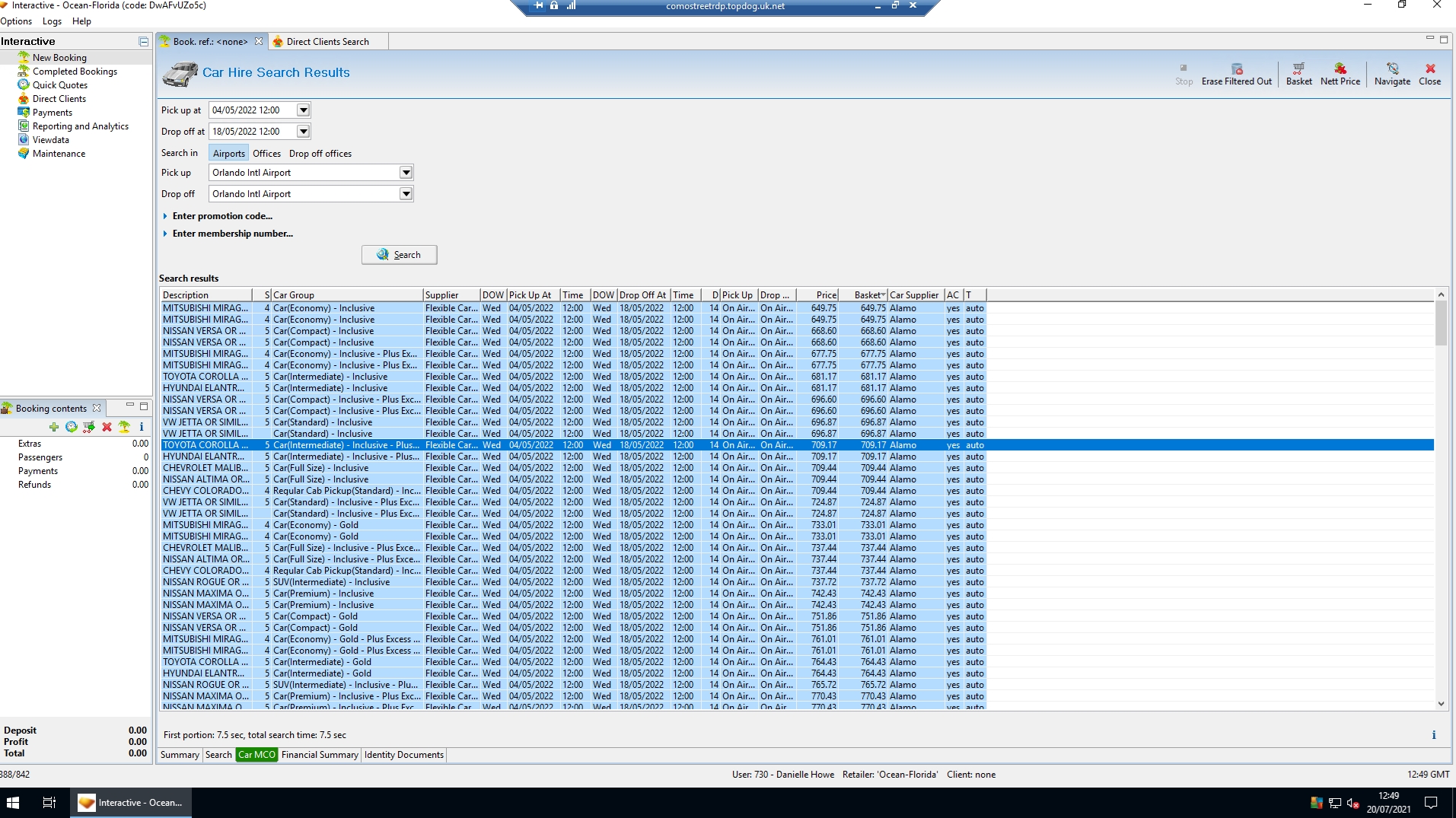Screen dimensions: 1456x818
Task: Open Reporting and Analytics
Action: click(81, 126)
